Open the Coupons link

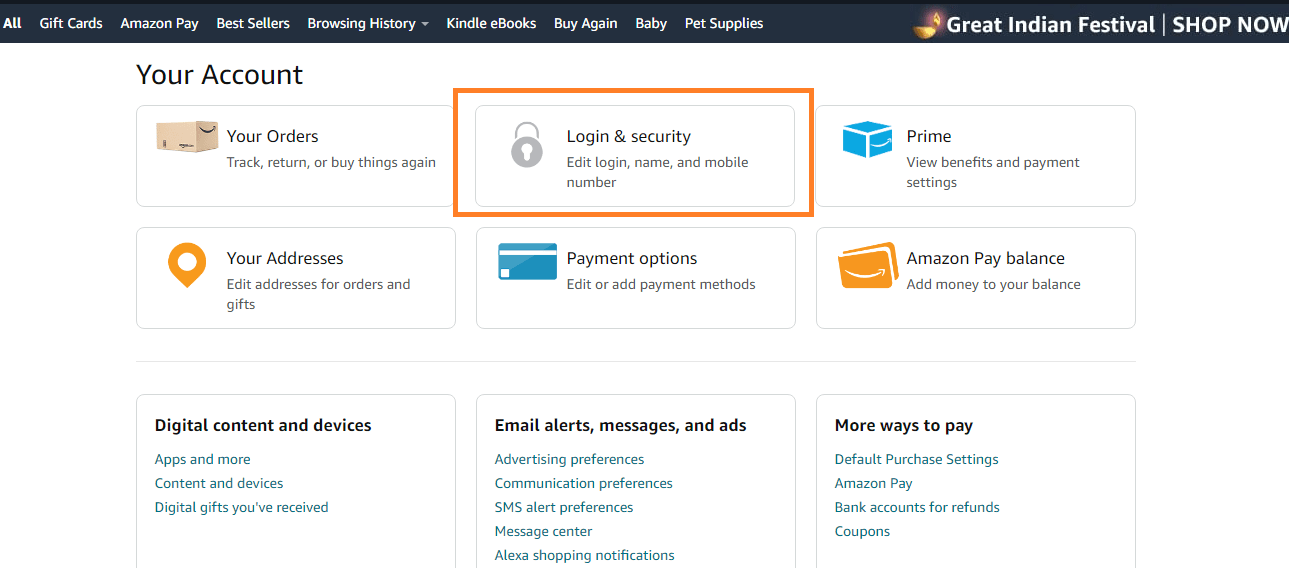pyautogui.click(x=863, y=531)
